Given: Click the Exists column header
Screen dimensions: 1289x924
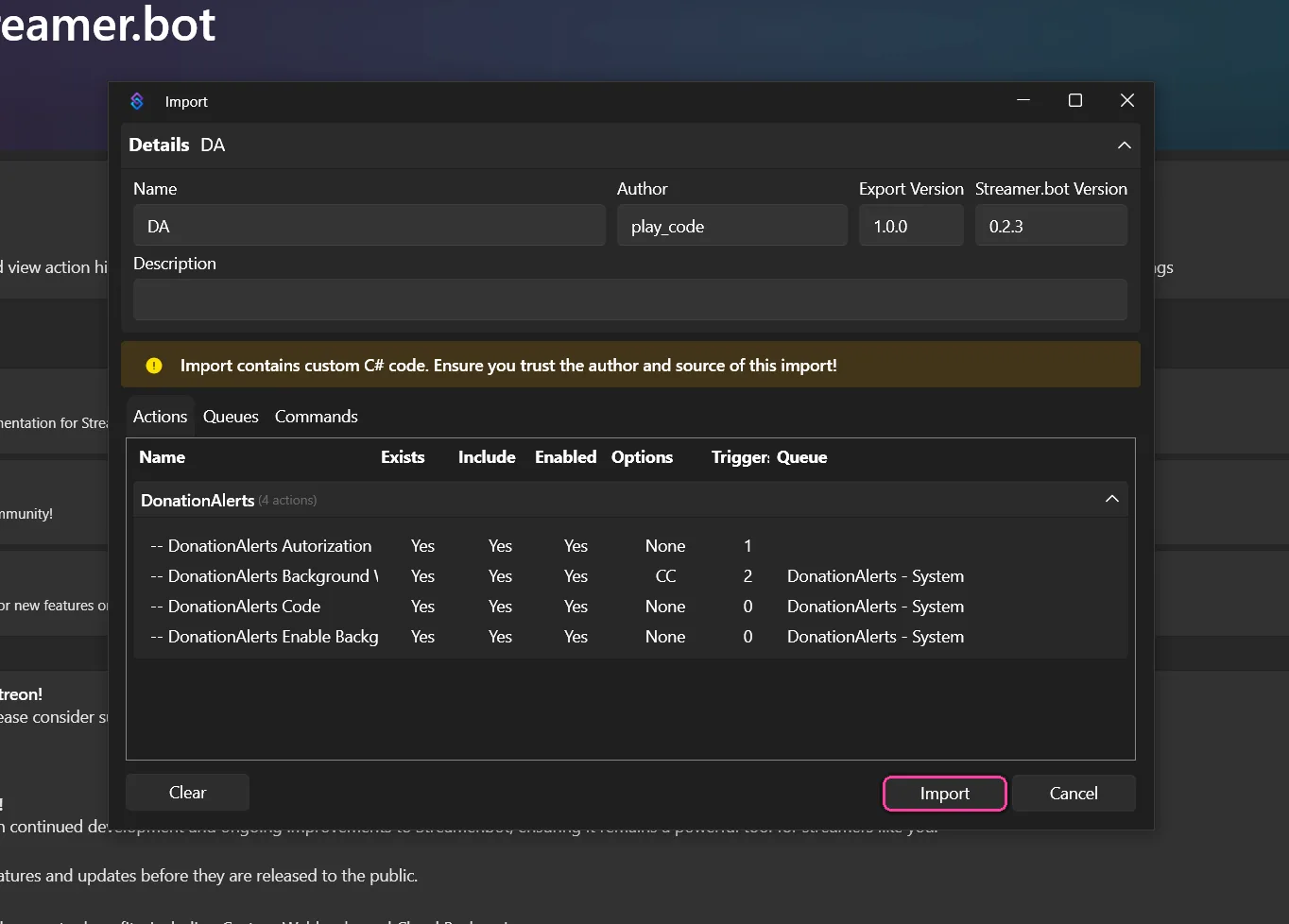Looking at the screenshot, I should point(403,457).
